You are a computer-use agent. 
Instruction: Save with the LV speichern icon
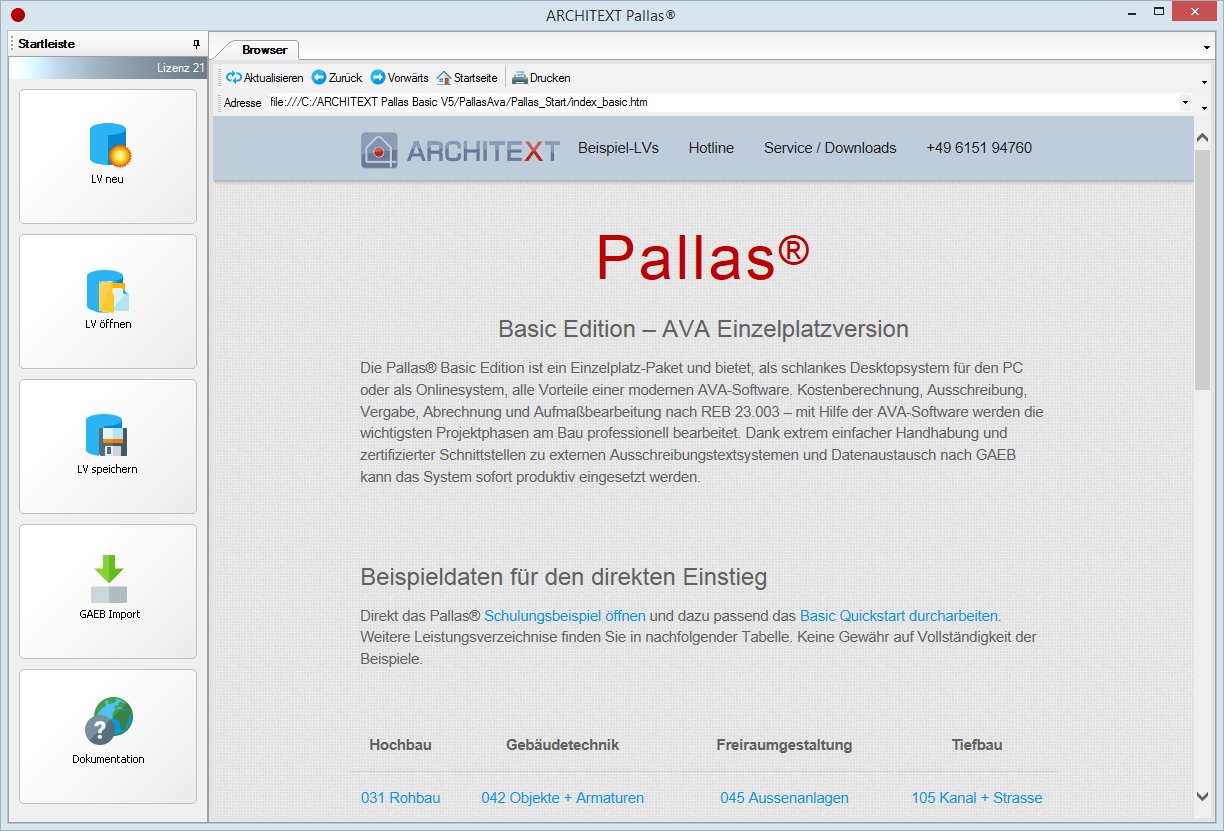(108, 446)
